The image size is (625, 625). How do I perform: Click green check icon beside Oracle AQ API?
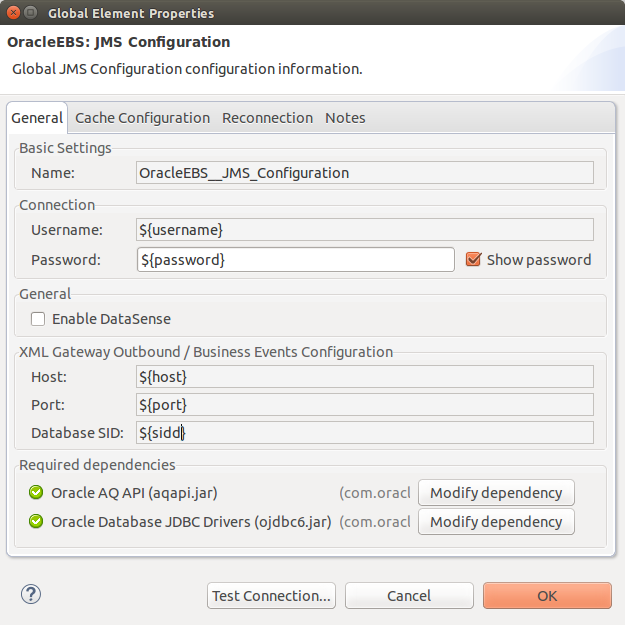click(x=36, y=492)
